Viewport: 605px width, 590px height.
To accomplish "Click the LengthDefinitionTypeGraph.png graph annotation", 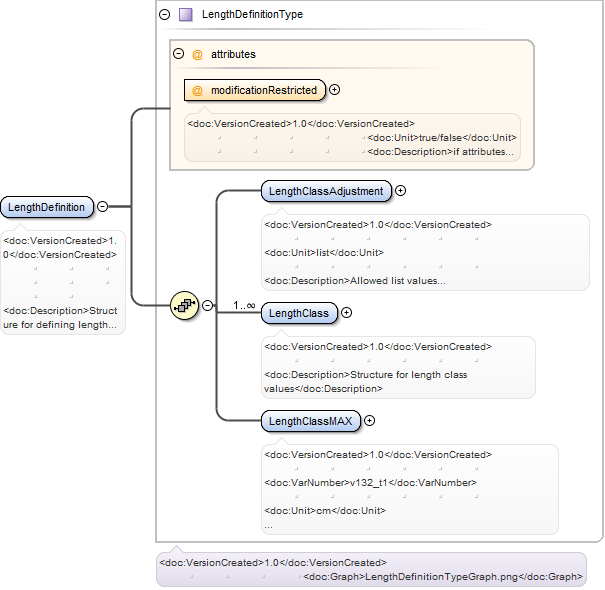I will (443, 577).
